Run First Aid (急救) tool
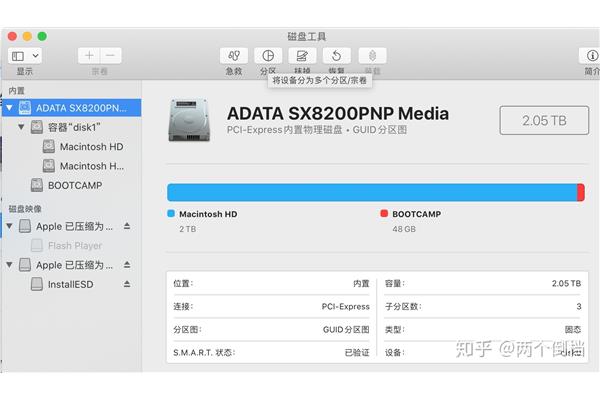 [x=234, y=56]
